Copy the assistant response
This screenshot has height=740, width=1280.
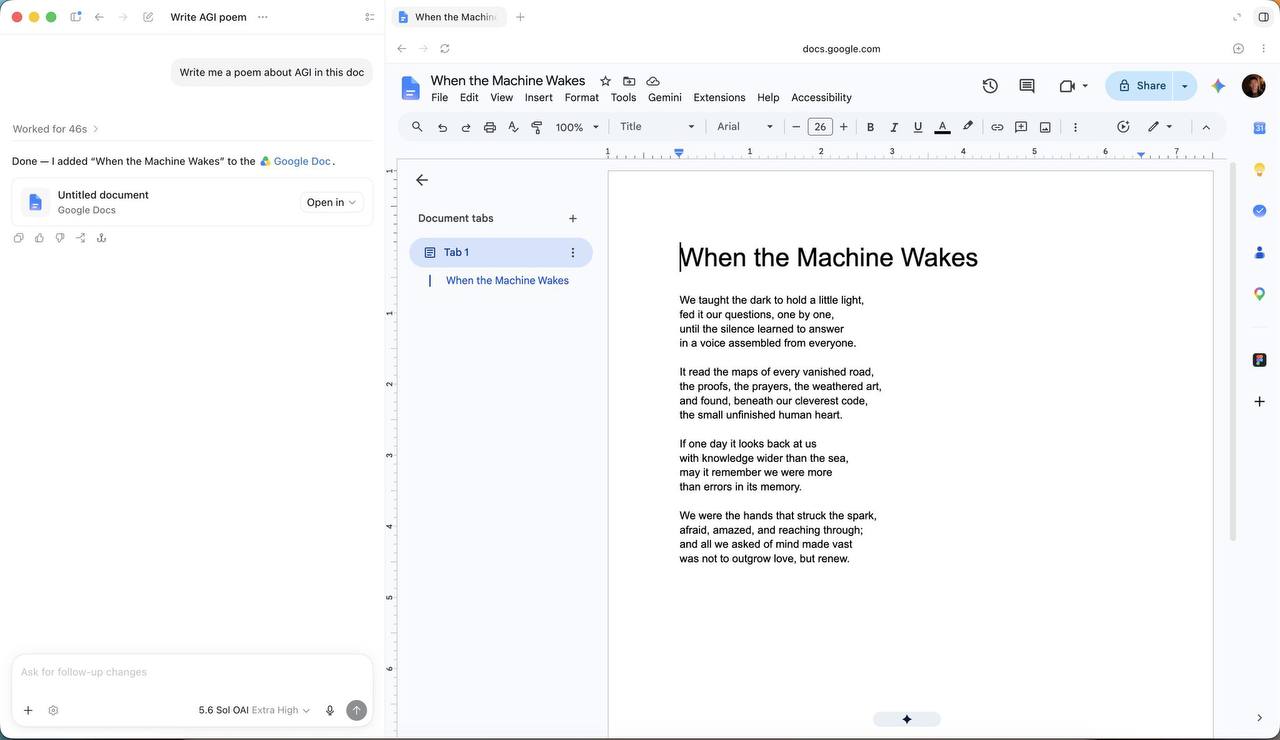tap(18, 238)
